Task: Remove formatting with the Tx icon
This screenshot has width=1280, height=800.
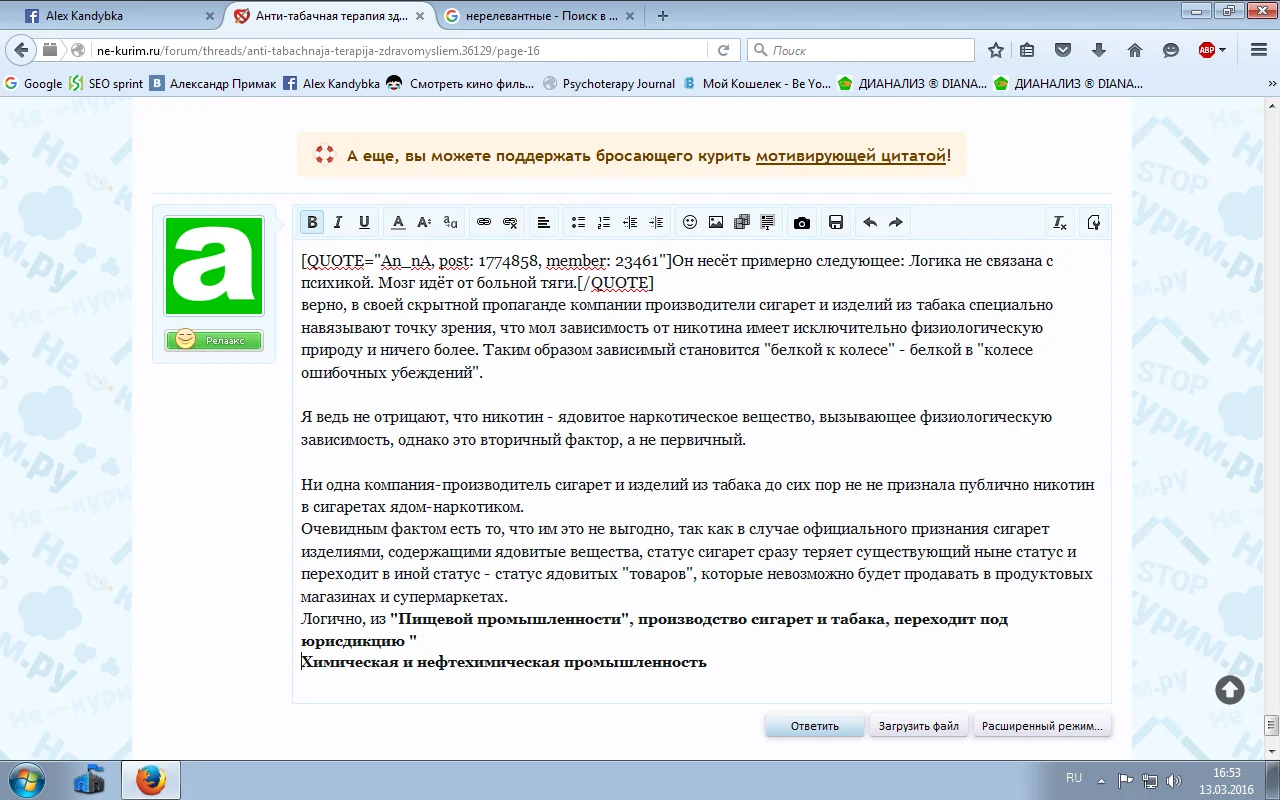Action: point(1059,222)
